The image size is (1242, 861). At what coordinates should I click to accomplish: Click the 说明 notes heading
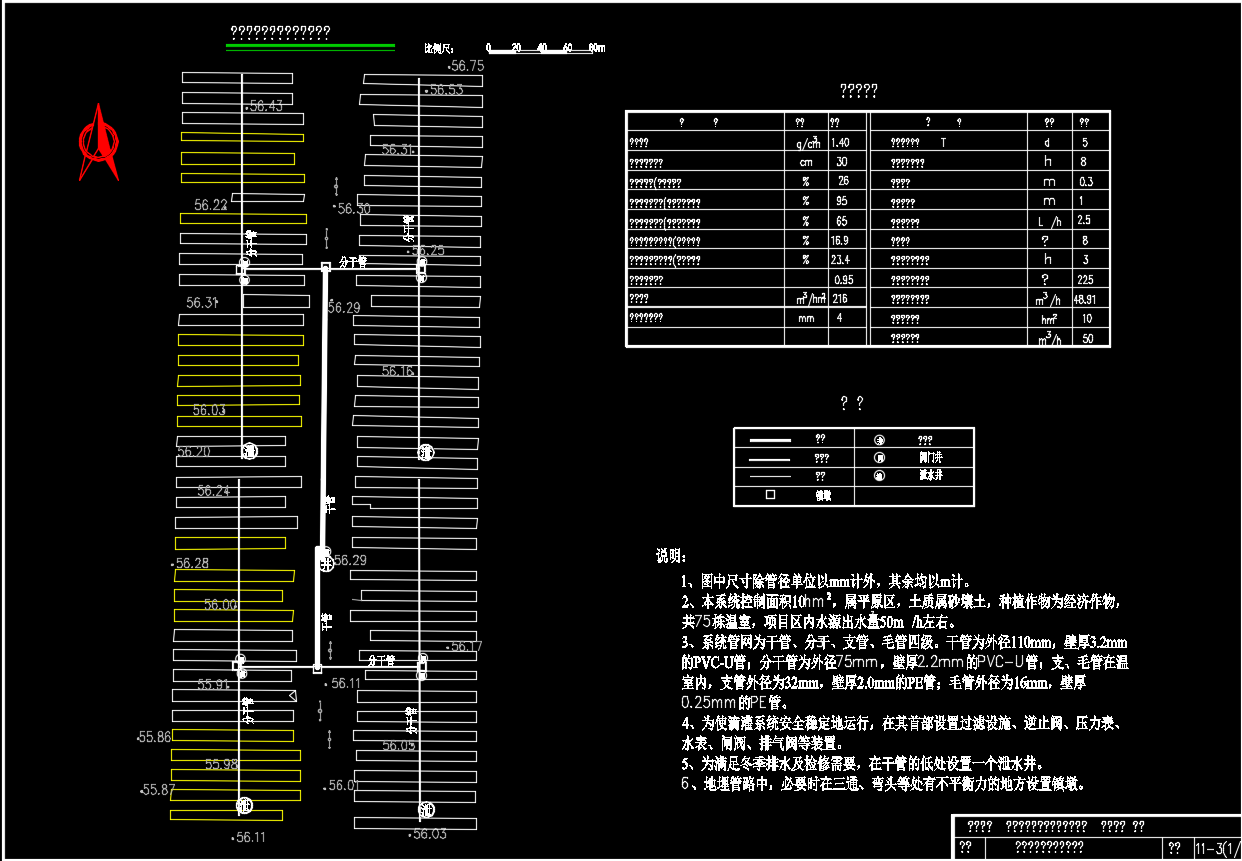tap(670, 555)
